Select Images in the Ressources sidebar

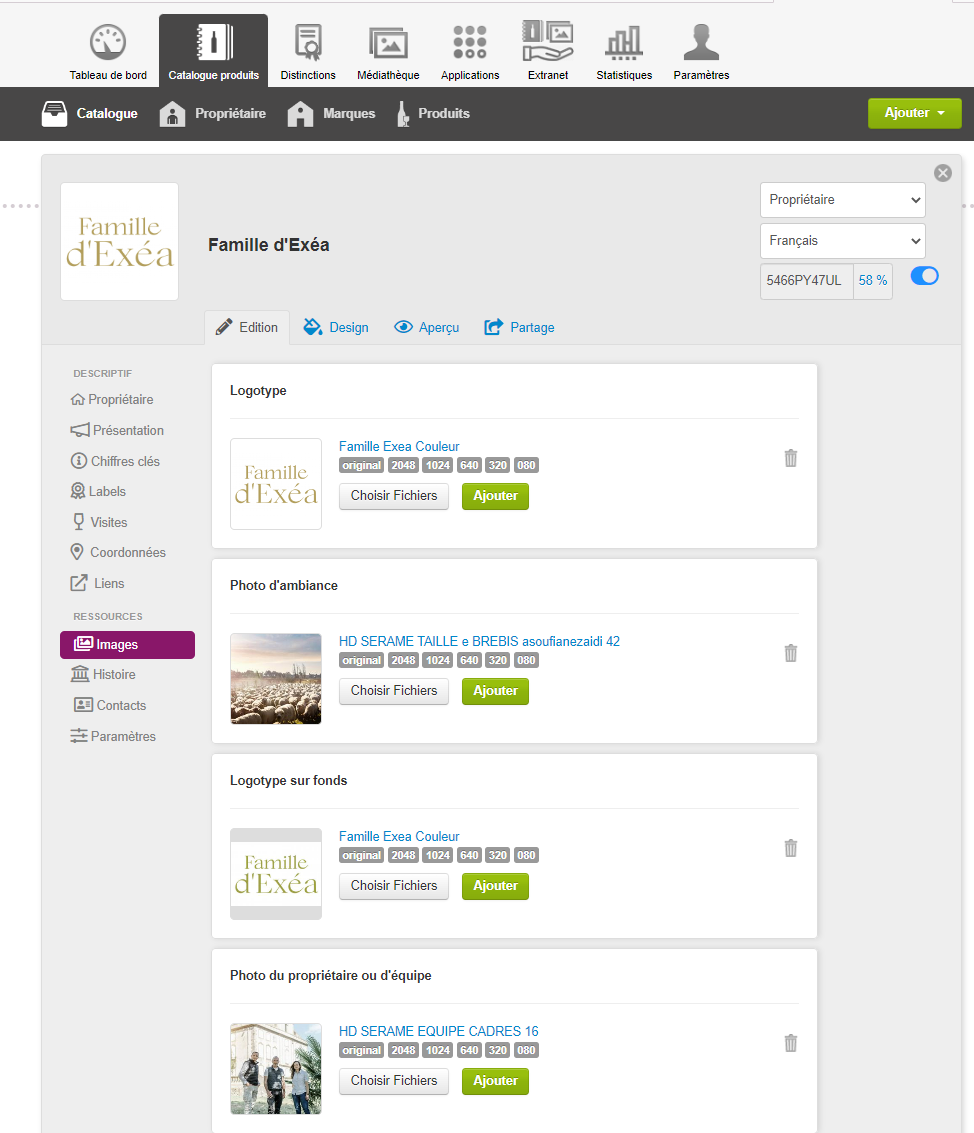pyautogui.click(x=127, y=645)
